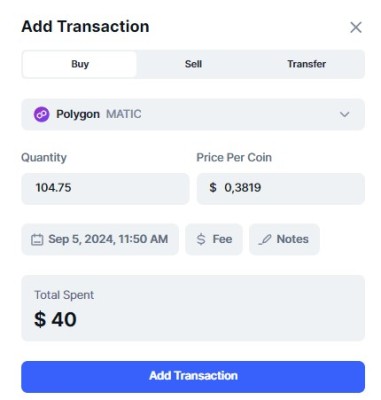
Task: Switch to the Buy tab
Action: (80, 64)
